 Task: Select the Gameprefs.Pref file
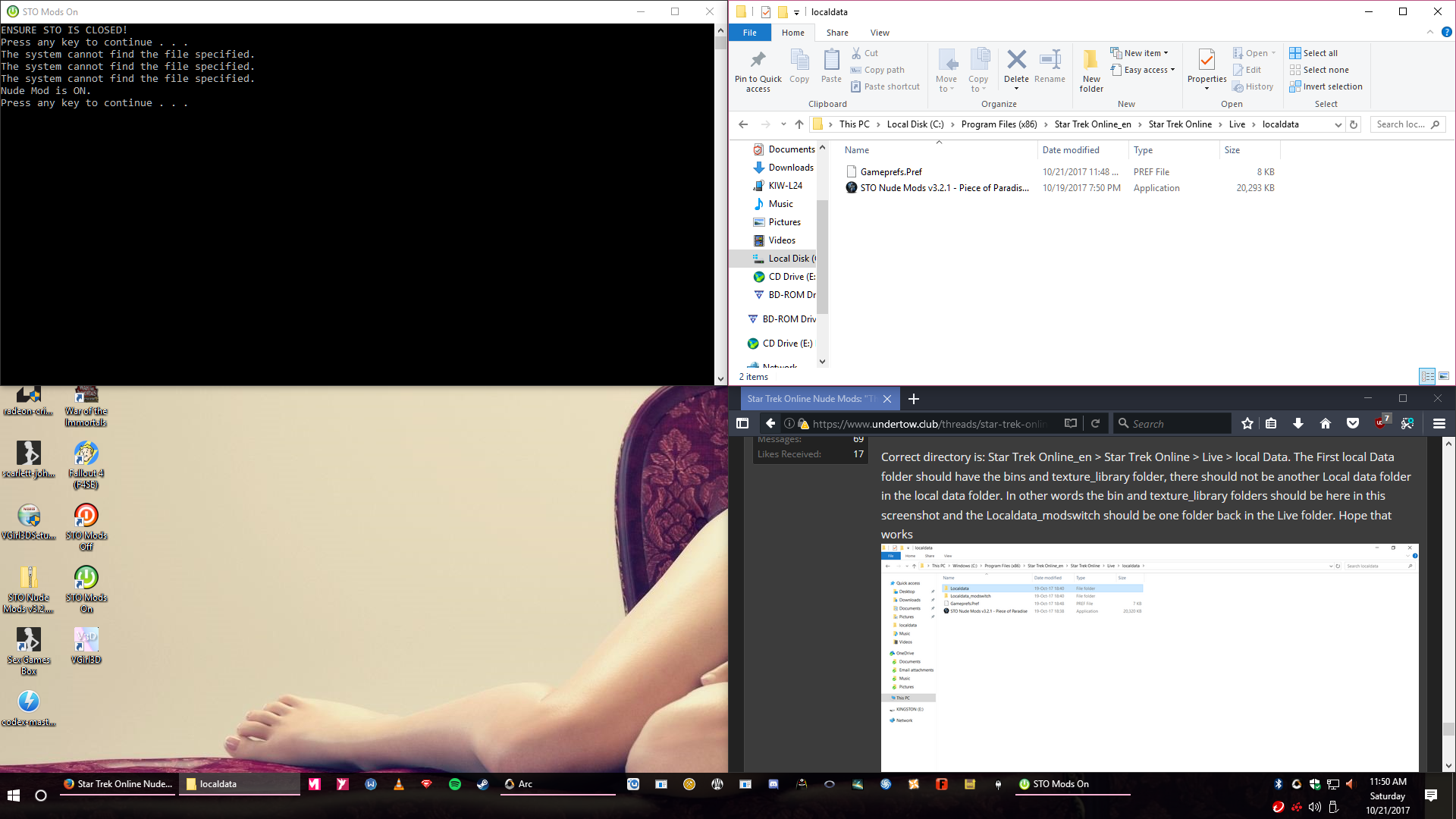click(891, 172)
